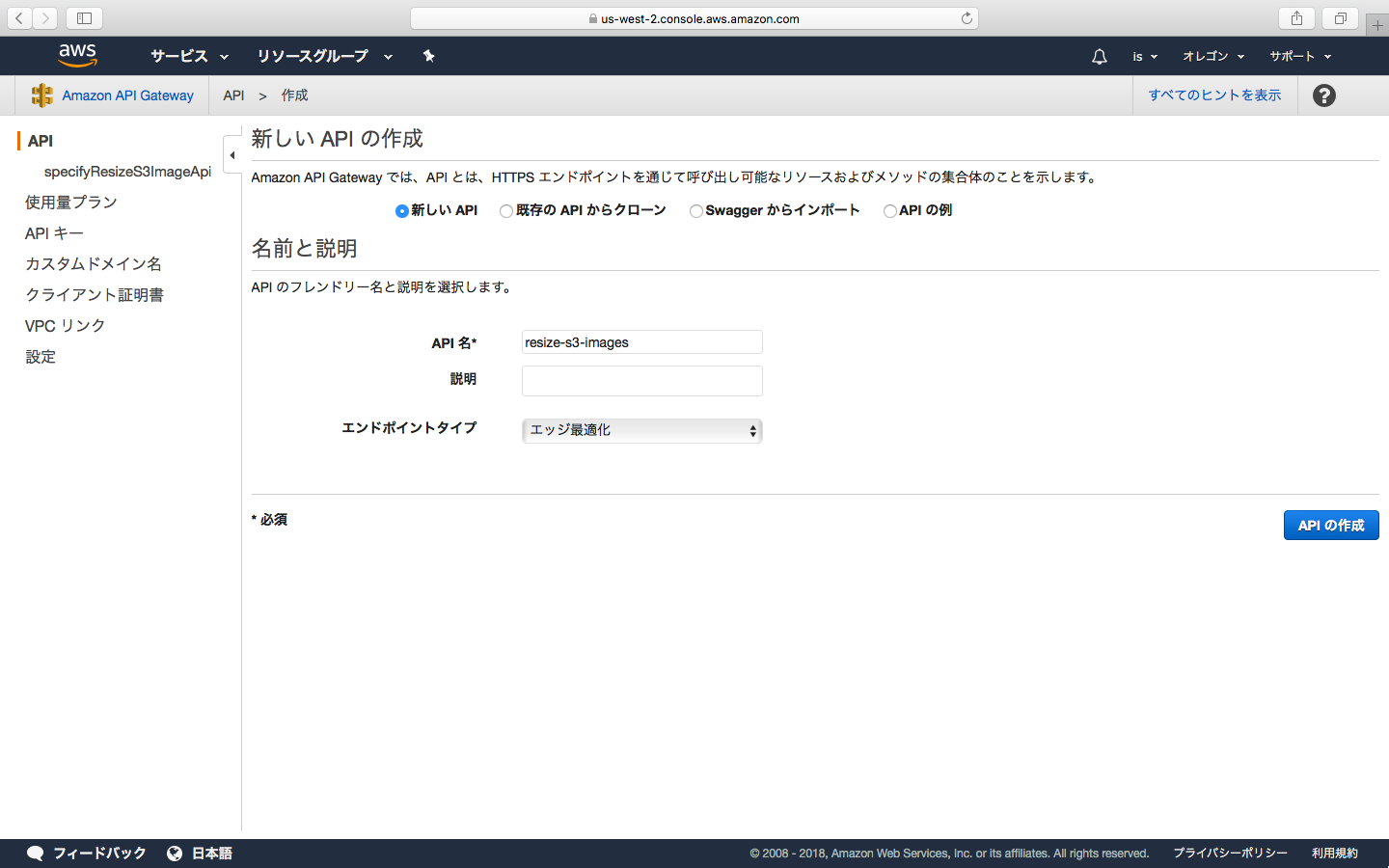Click the pin shortcut icon in navbar
1389x868 pixels.
428,56
